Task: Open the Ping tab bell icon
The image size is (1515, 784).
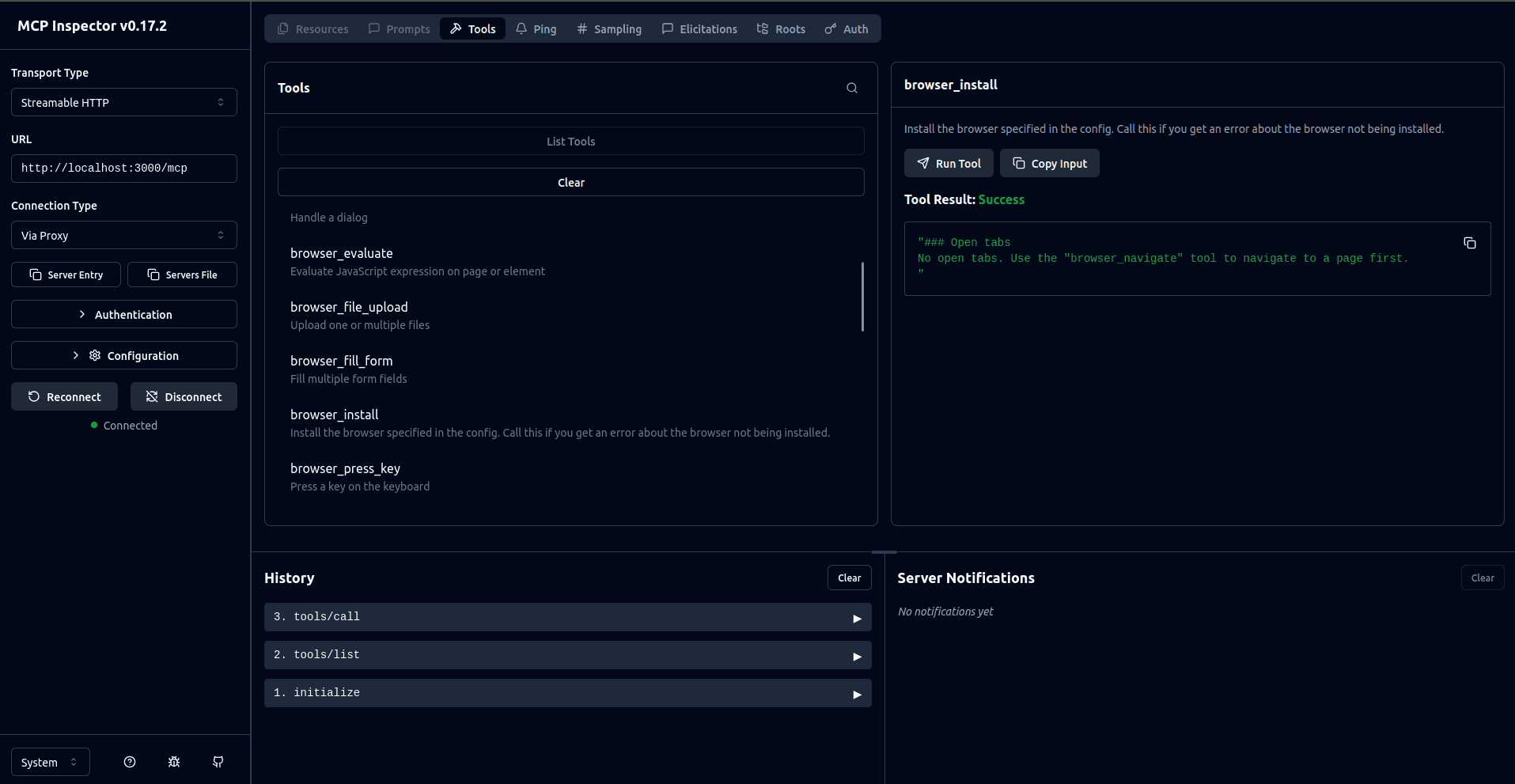Action: pyautogui.click(x=521, y=28)
